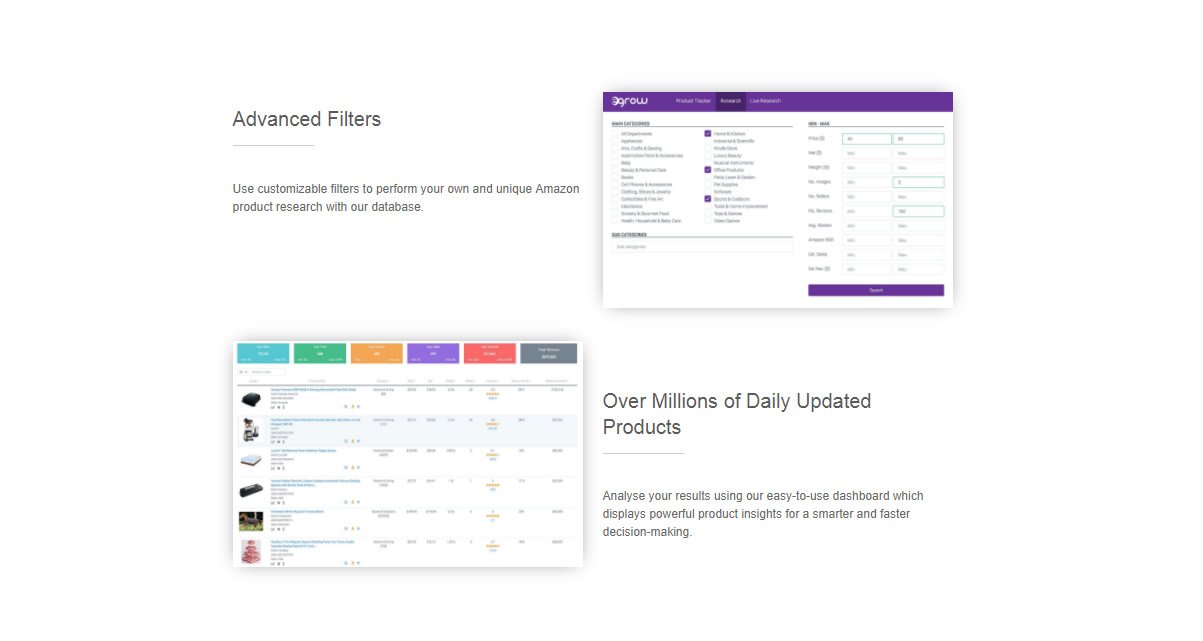Check the Video Games category
The height and width of the screenshot is (641, 1203).
pyautogui.click(x=708, y=221)
